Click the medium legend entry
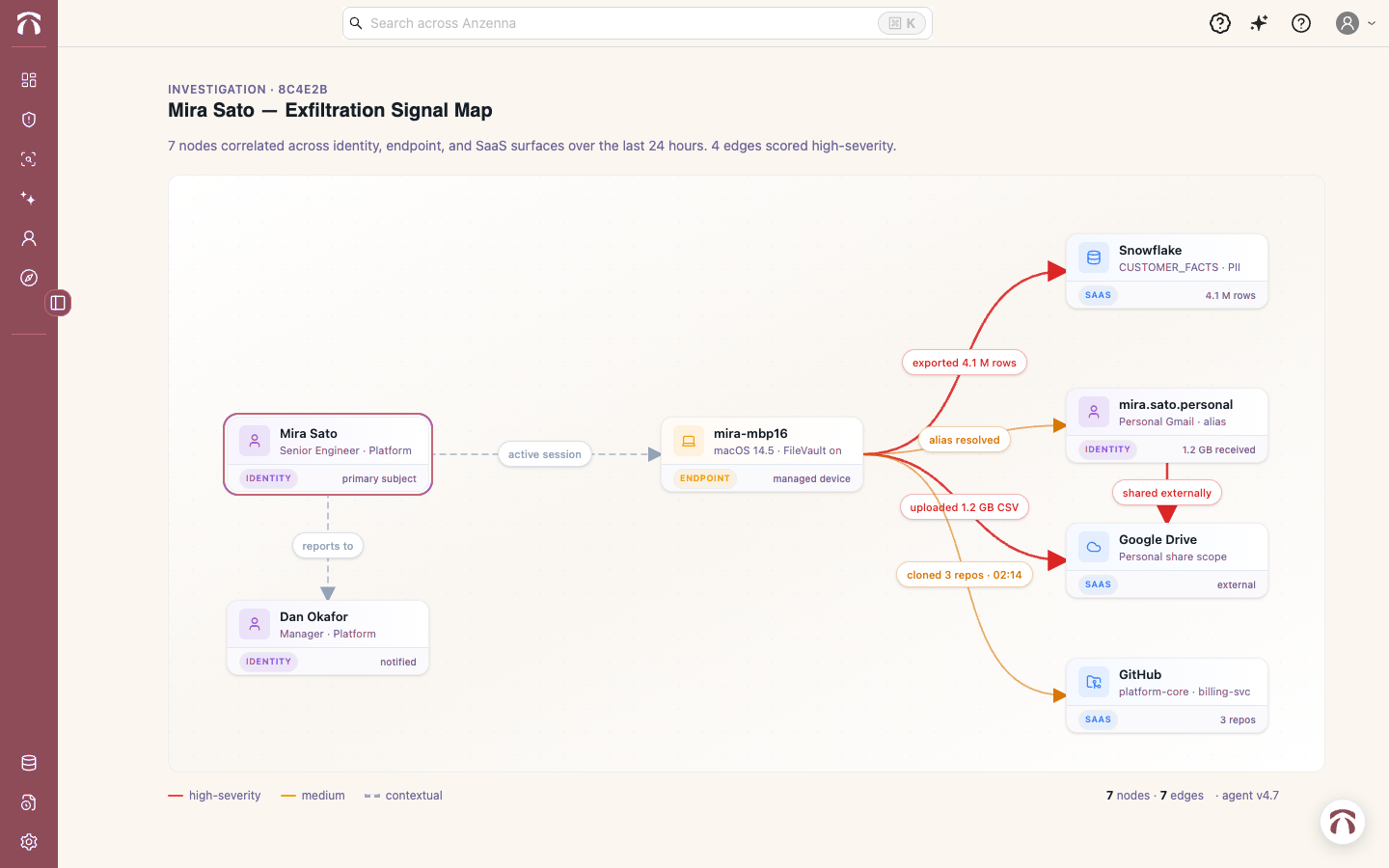 313,796
